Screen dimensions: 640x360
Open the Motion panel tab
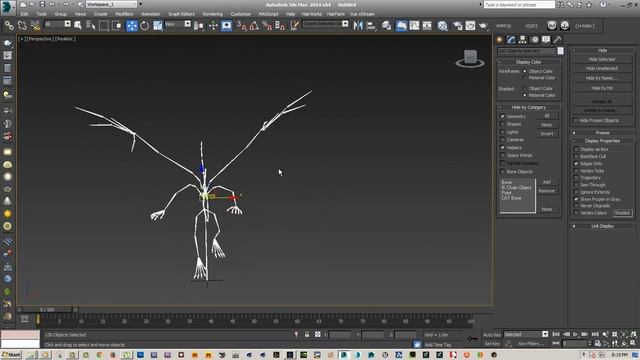[x=534, y=40]
